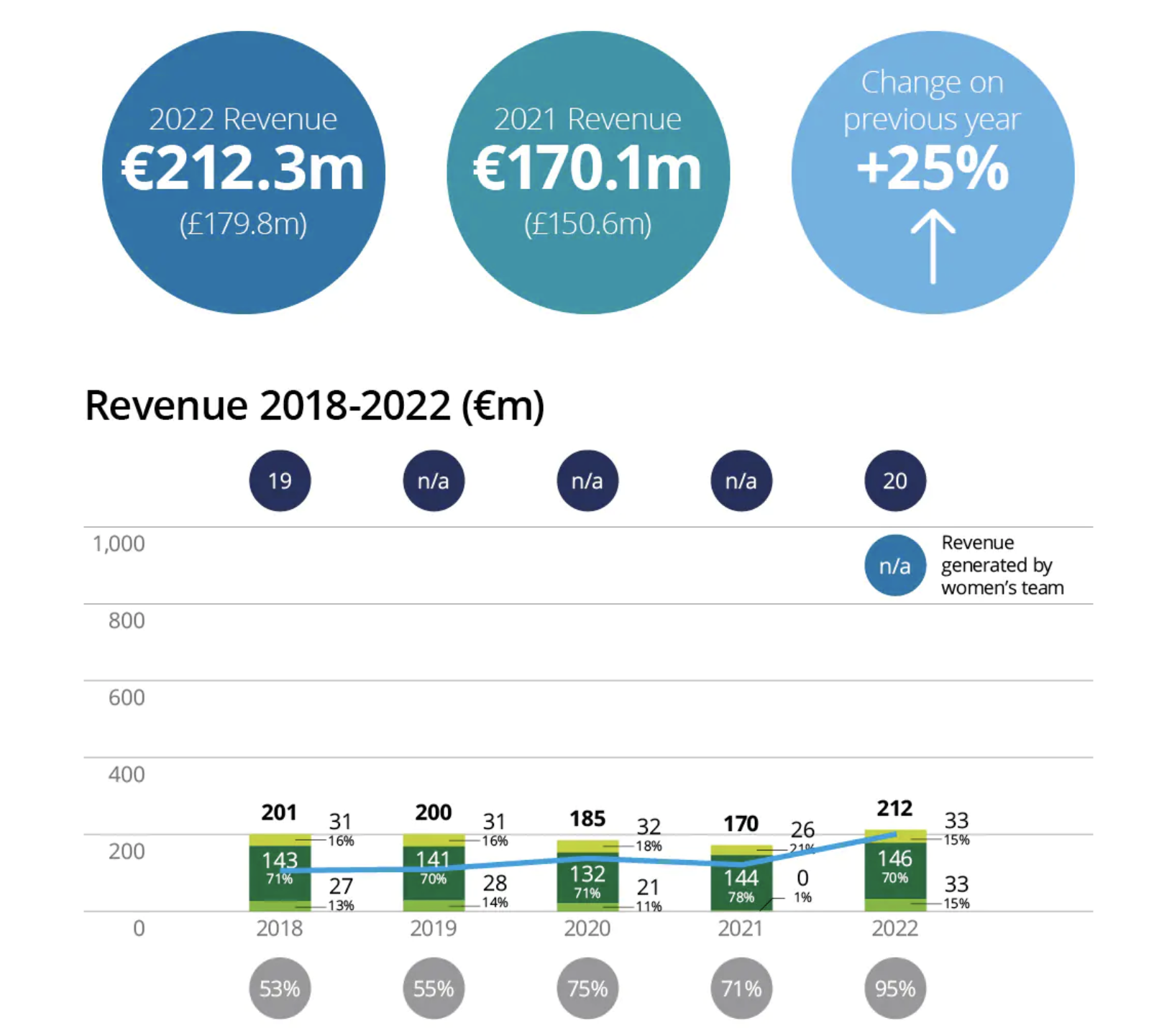Click the upward arrow in the change circle

click(x=933, y=246)
